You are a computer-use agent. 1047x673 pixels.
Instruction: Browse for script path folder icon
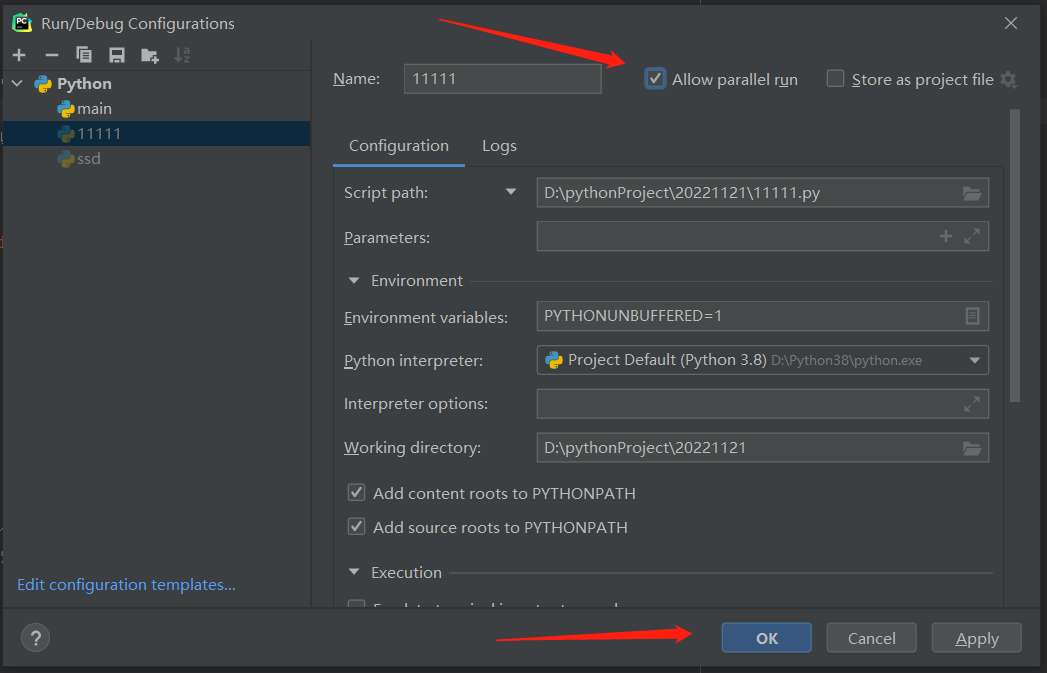972,193
